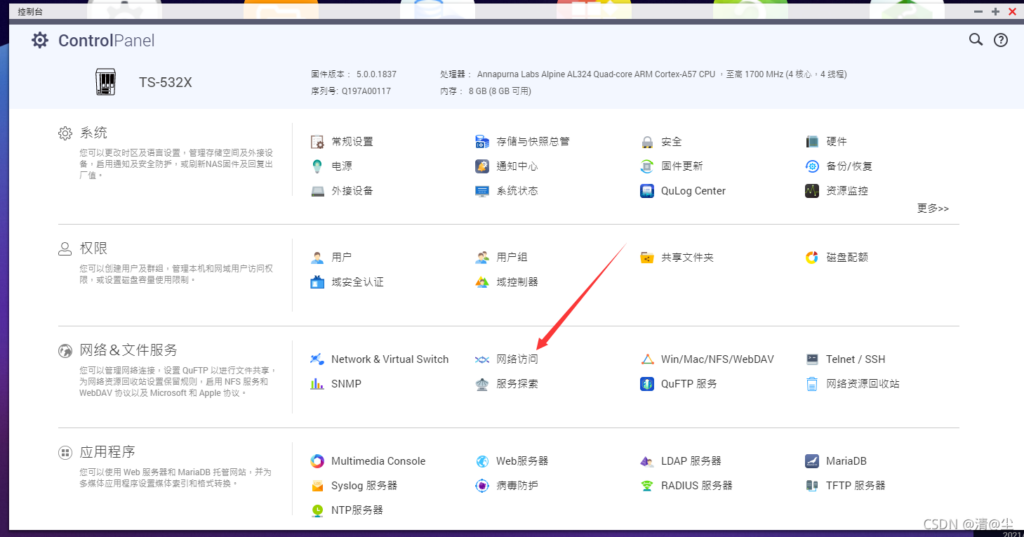
Task: Open the QuFTP 服务 icon
Action: 647,384
